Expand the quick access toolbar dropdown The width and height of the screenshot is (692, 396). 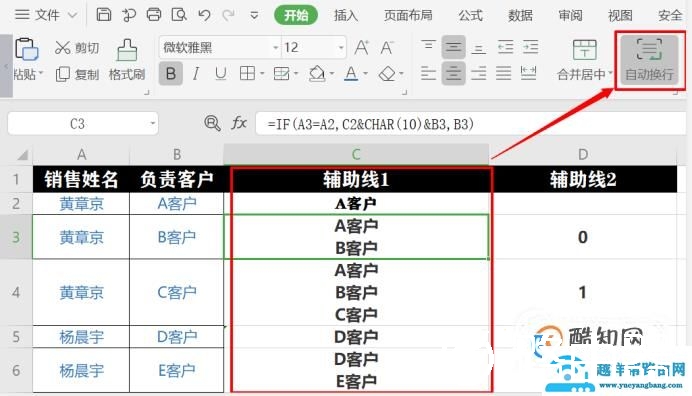254,15
